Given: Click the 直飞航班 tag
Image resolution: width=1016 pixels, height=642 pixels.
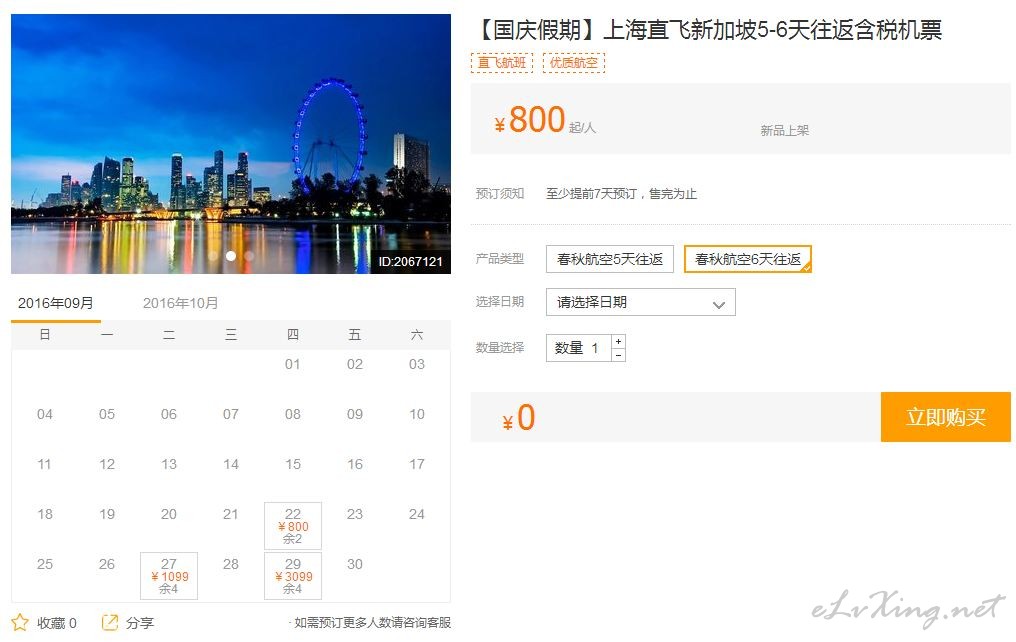Looking at the screenshot, I should coord(502,63).
